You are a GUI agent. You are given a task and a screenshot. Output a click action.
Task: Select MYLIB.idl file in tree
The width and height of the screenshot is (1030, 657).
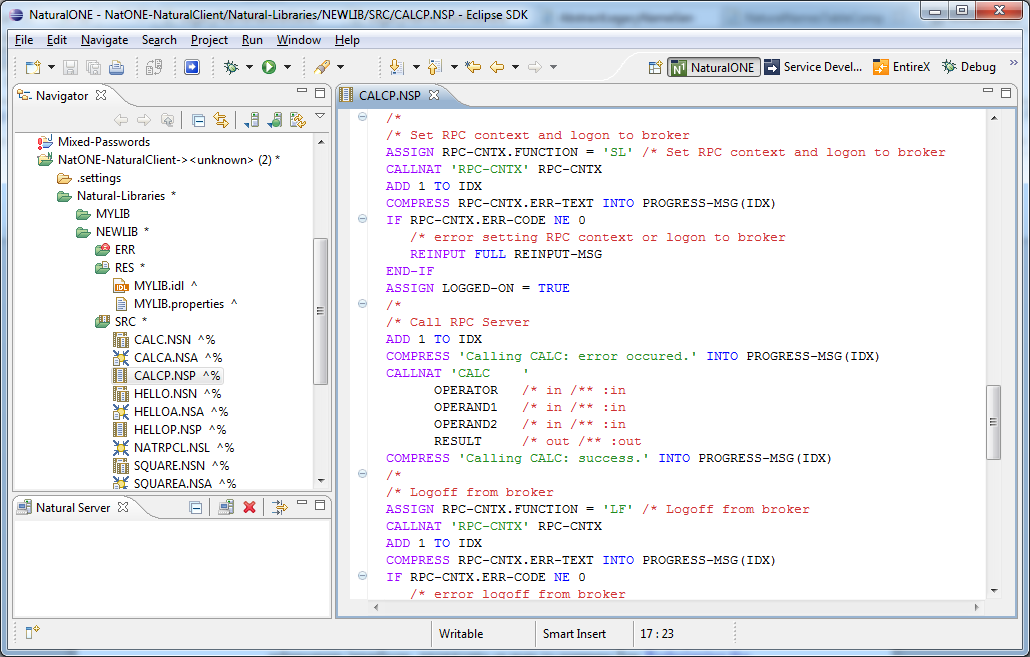(158, 286)
